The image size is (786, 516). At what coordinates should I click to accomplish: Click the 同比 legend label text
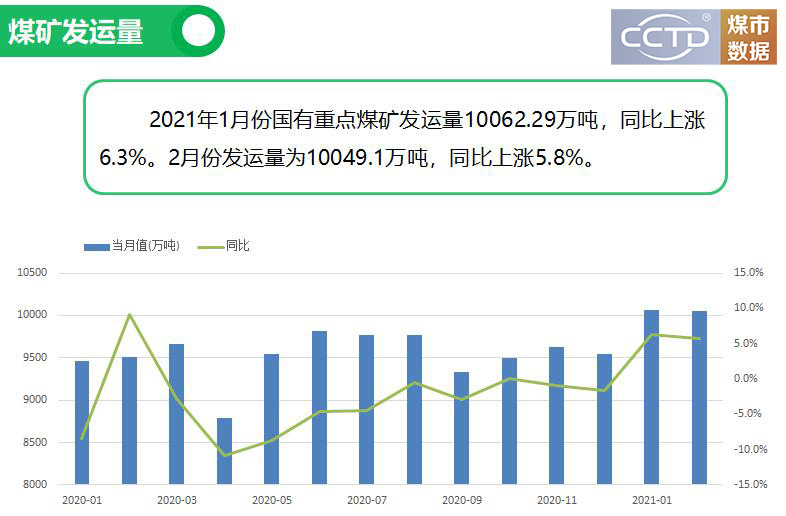[237, 246]
